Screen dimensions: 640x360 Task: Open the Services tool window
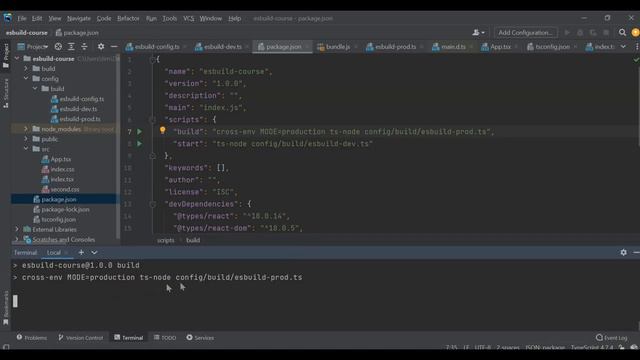pyautogui.click(x=200, y=338)
